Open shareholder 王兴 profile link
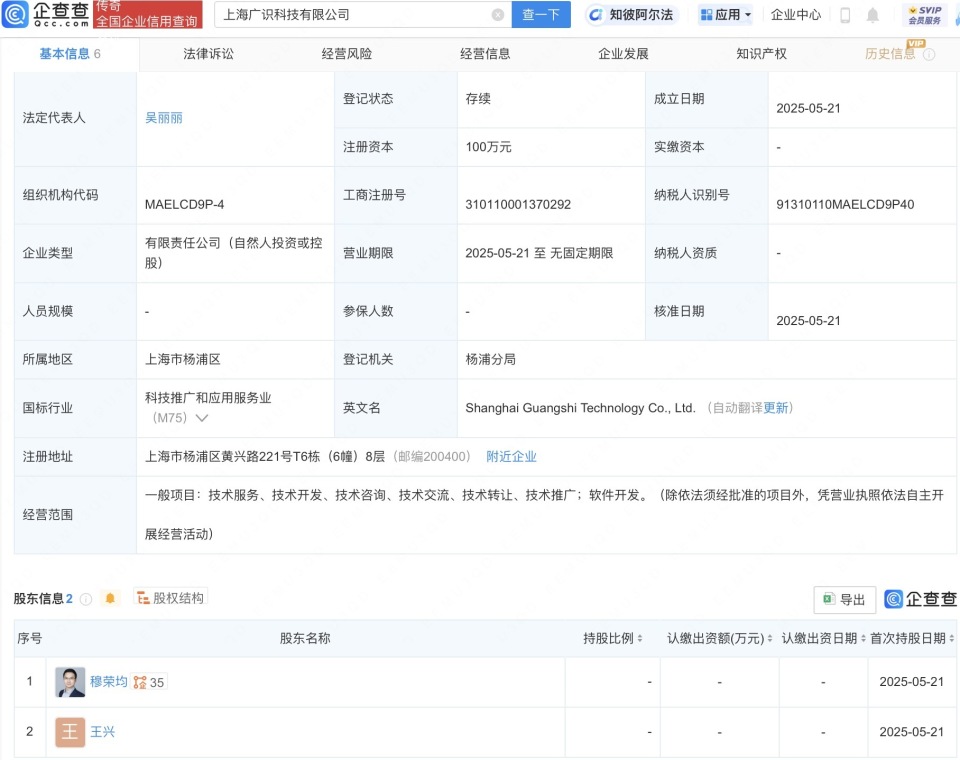Image resolution: width=960 pixels, height=760 pixels. (102, 732)
